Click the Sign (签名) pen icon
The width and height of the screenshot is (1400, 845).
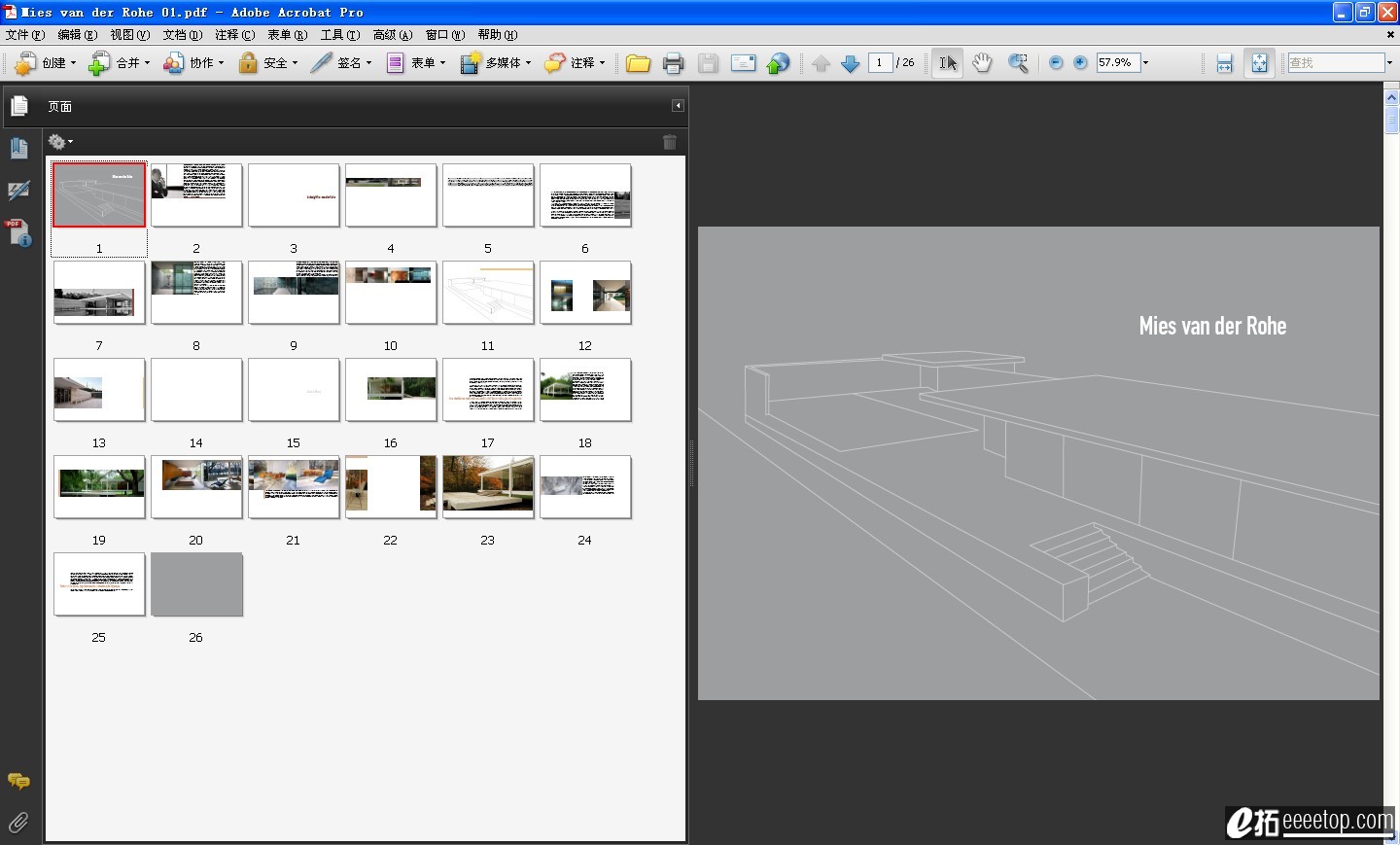[x=322, y=63]
